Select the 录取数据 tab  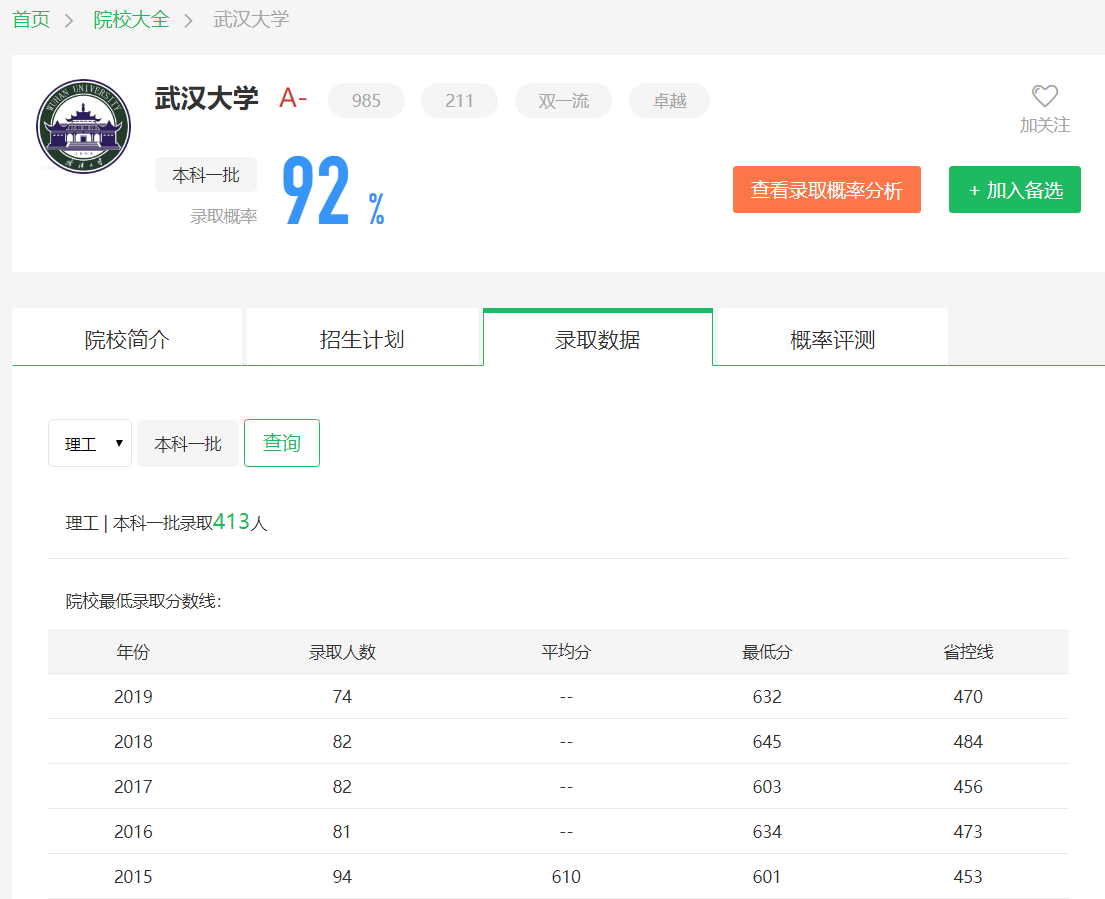click(x=597, y=339)
